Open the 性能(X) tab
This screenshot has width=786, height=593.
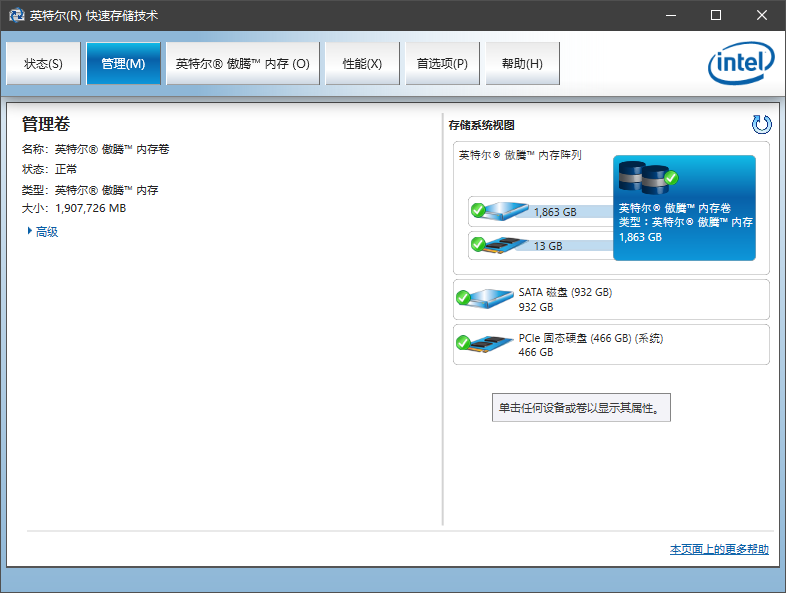[x=362, y=64]
